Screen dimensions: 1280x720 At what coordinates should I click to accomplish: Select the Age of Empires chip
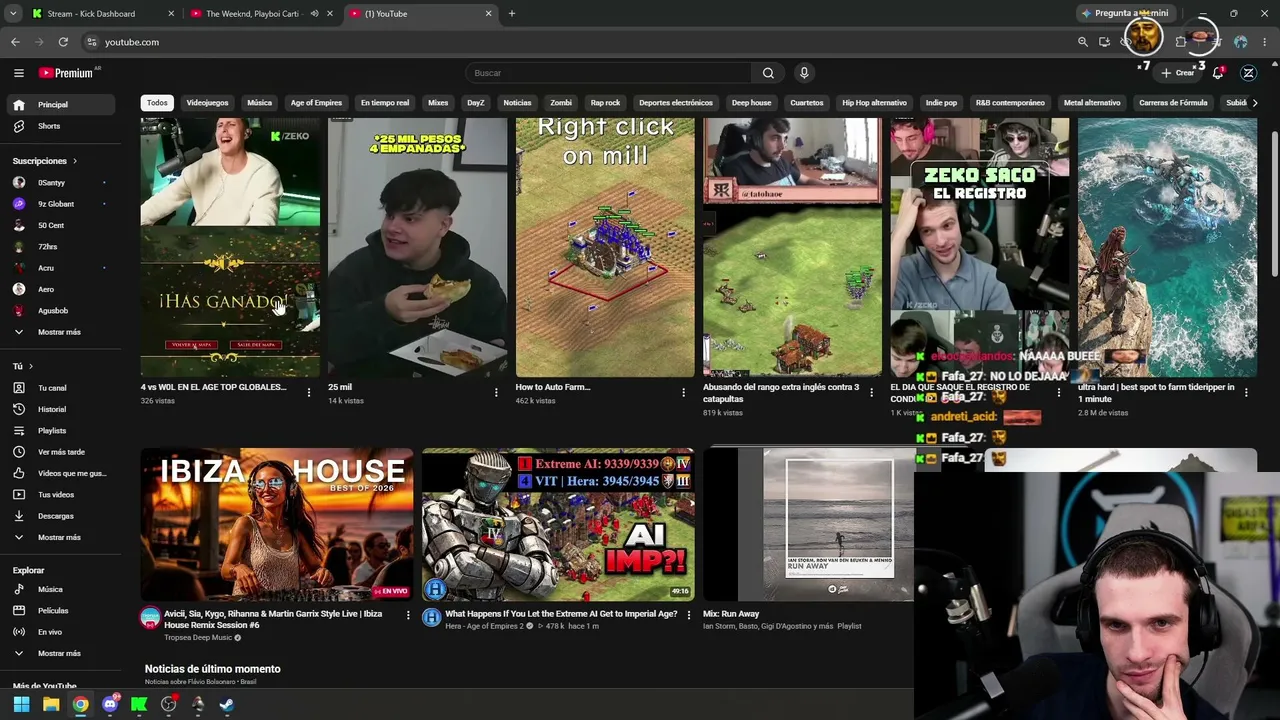pos(316,103)
